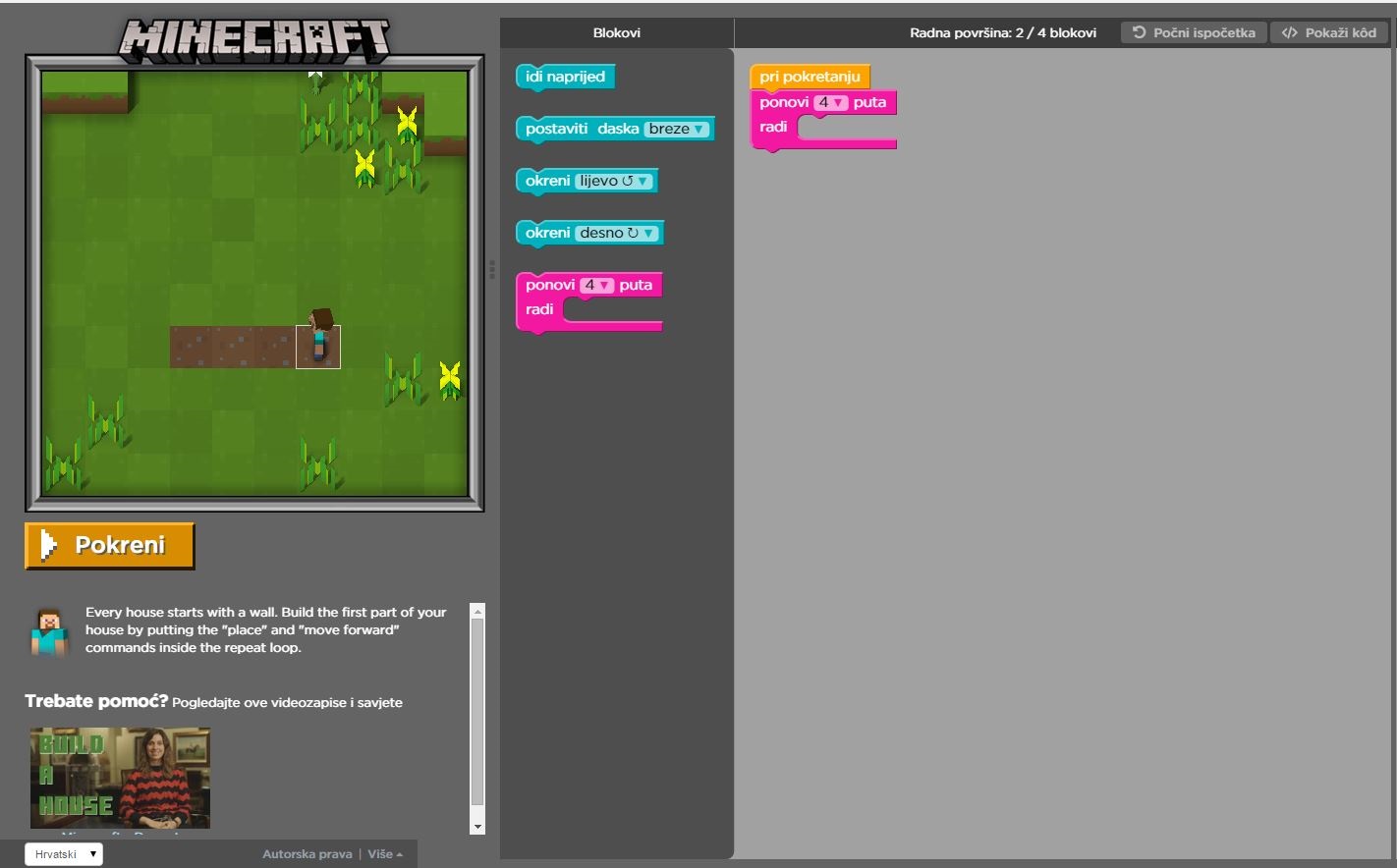Viewport: 1397px width, 868px height.
Task: Click the code brackets icon on Pokaži kôd
Action: pos(1289,32)
